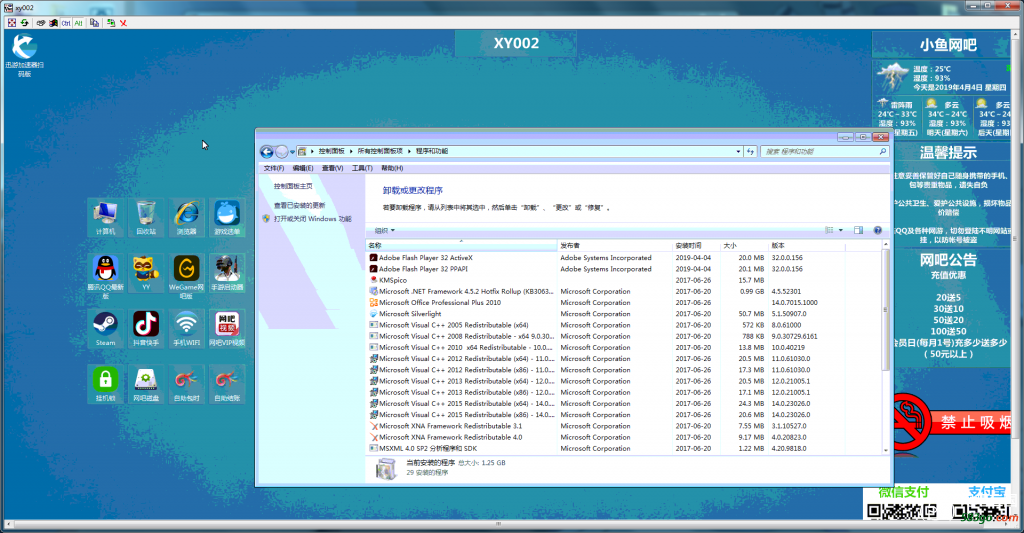Image resolution: width=1024 pixels, height=533 pixels.
Task: Open the 查看(V) menu
Action: (332, 169)
